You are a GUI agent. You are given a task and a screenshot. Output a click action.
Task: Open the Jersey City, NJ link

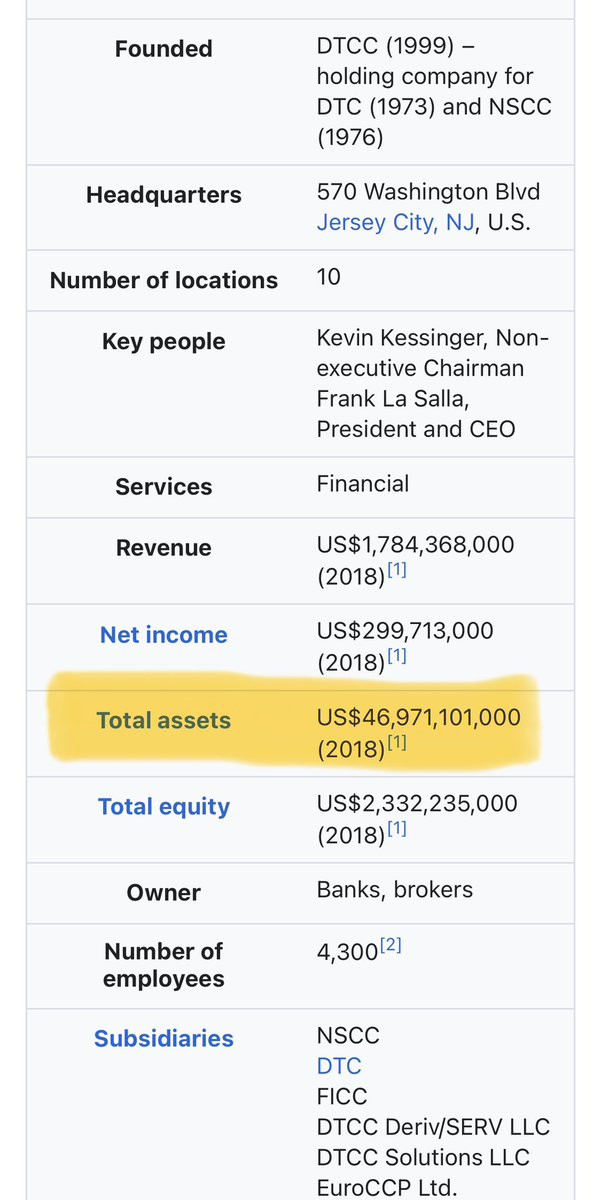(x=395, y=223)
